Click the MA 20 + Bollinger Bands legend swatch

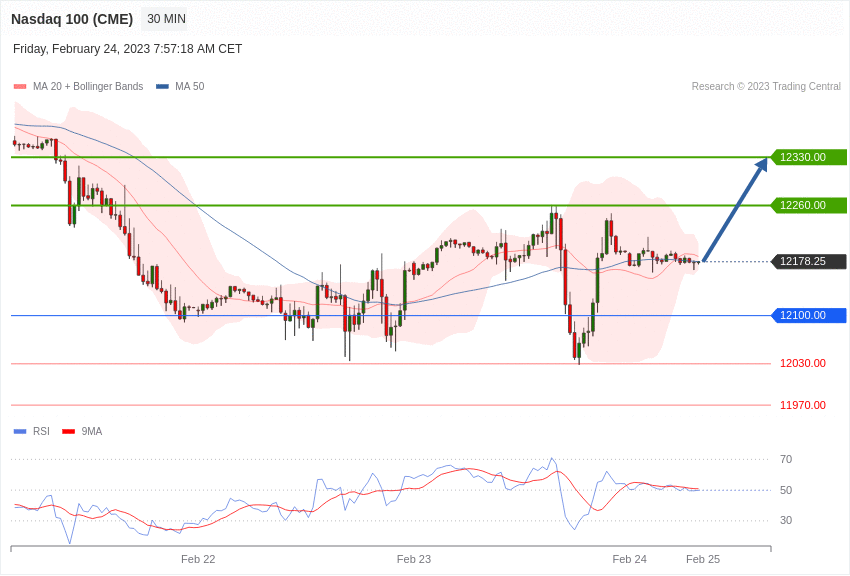(x=20, y=86)
